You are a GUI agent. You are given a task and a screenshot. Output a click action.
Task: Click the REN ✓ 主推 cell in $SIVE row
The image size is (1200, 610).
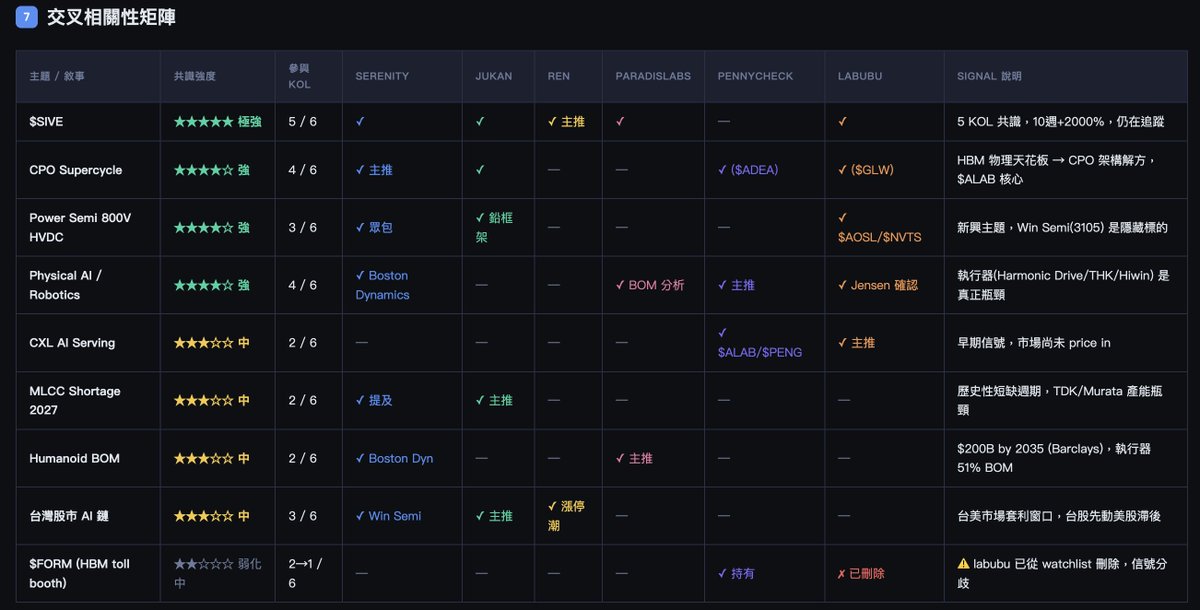click(x=566, y=121)
